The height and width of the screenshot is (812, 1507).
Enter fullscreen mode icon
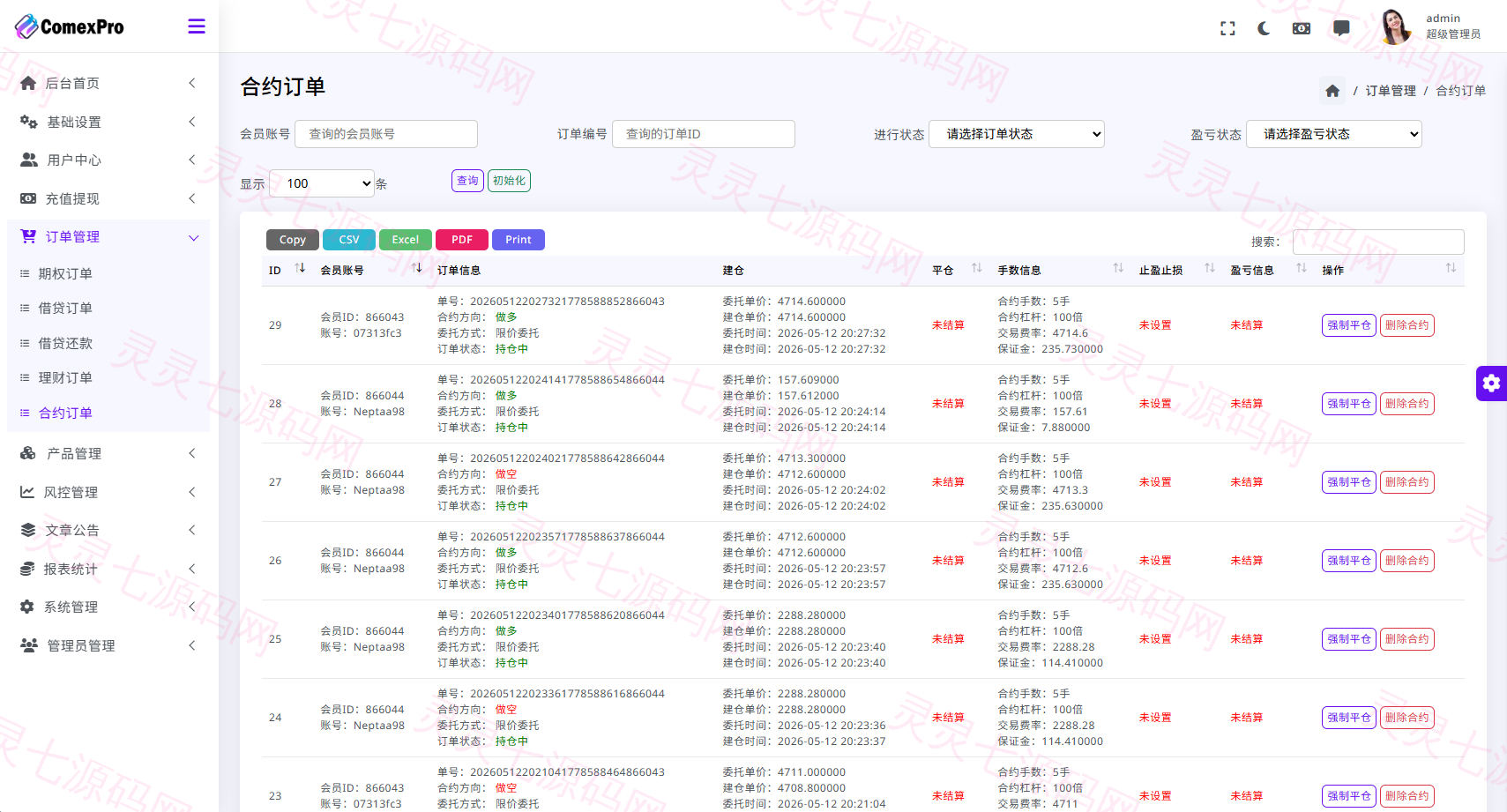(x=1227, y=28)
